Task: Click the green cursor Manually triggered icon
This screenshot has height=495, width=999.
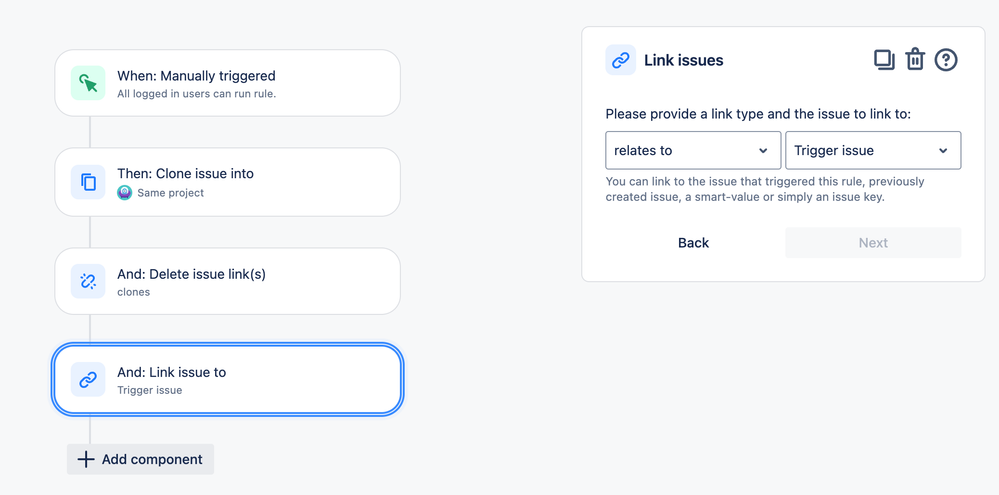Action: (88, 83)
